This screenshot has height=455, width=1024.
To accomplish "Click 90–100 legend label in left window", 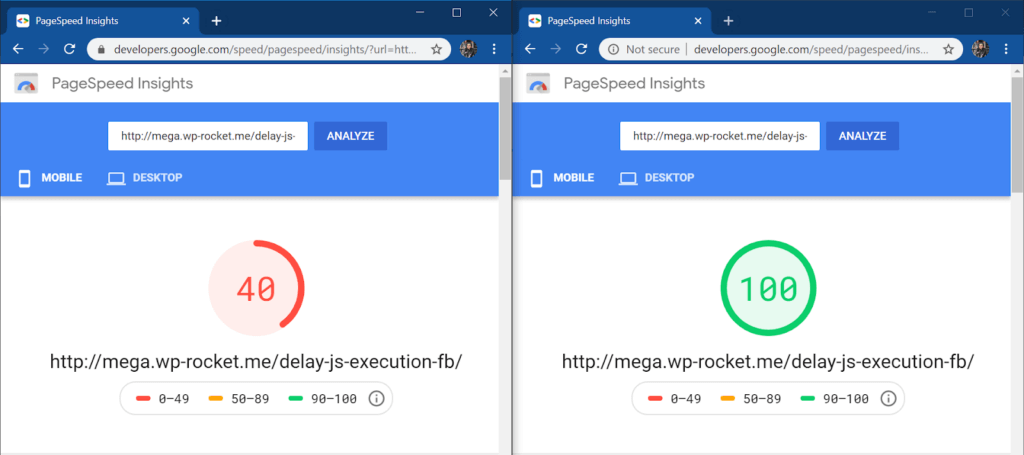I will pos(333,399).
